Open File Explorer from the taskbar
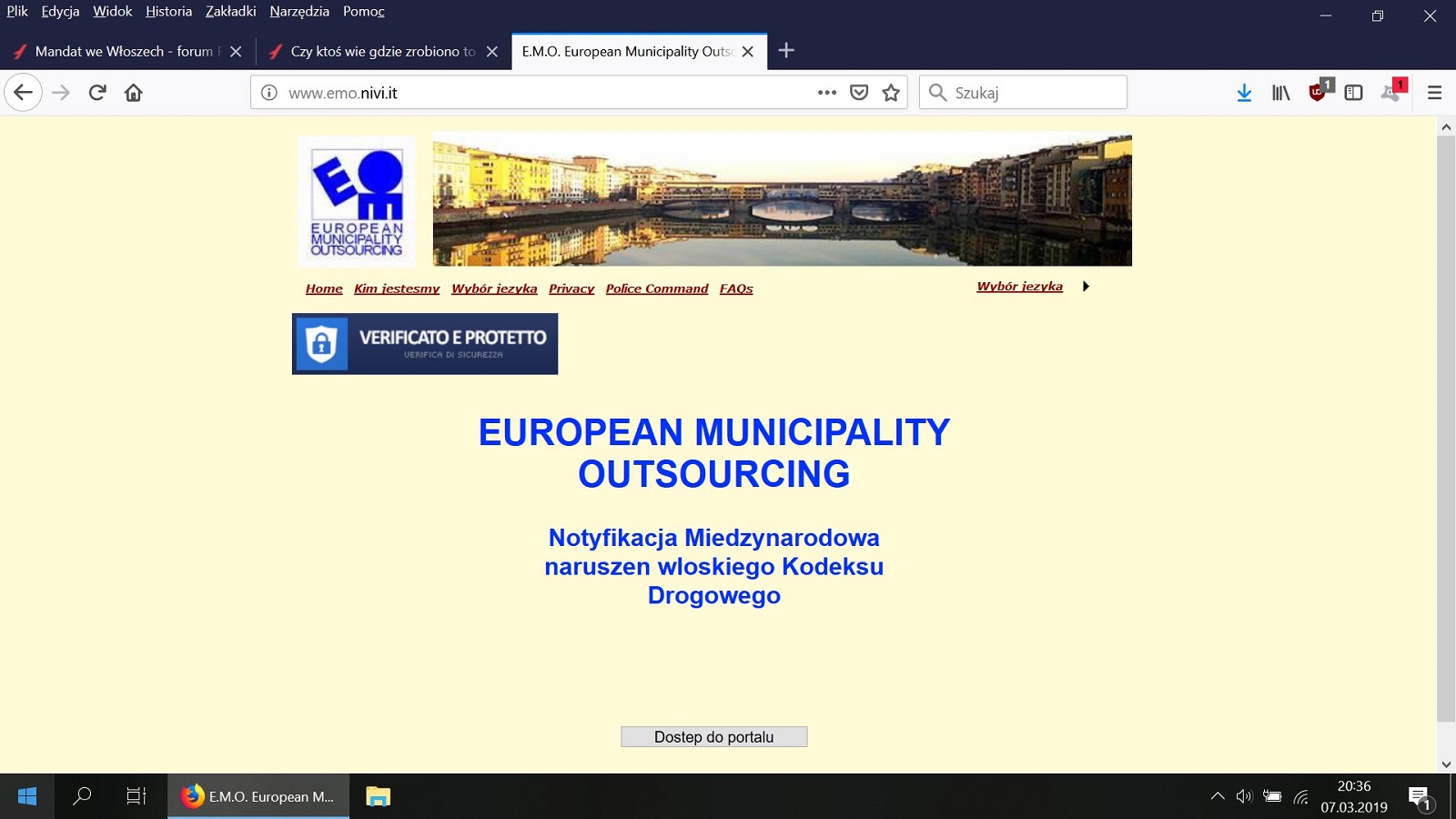The width and height of the screenshot is (1456, 819). (378, 796)
